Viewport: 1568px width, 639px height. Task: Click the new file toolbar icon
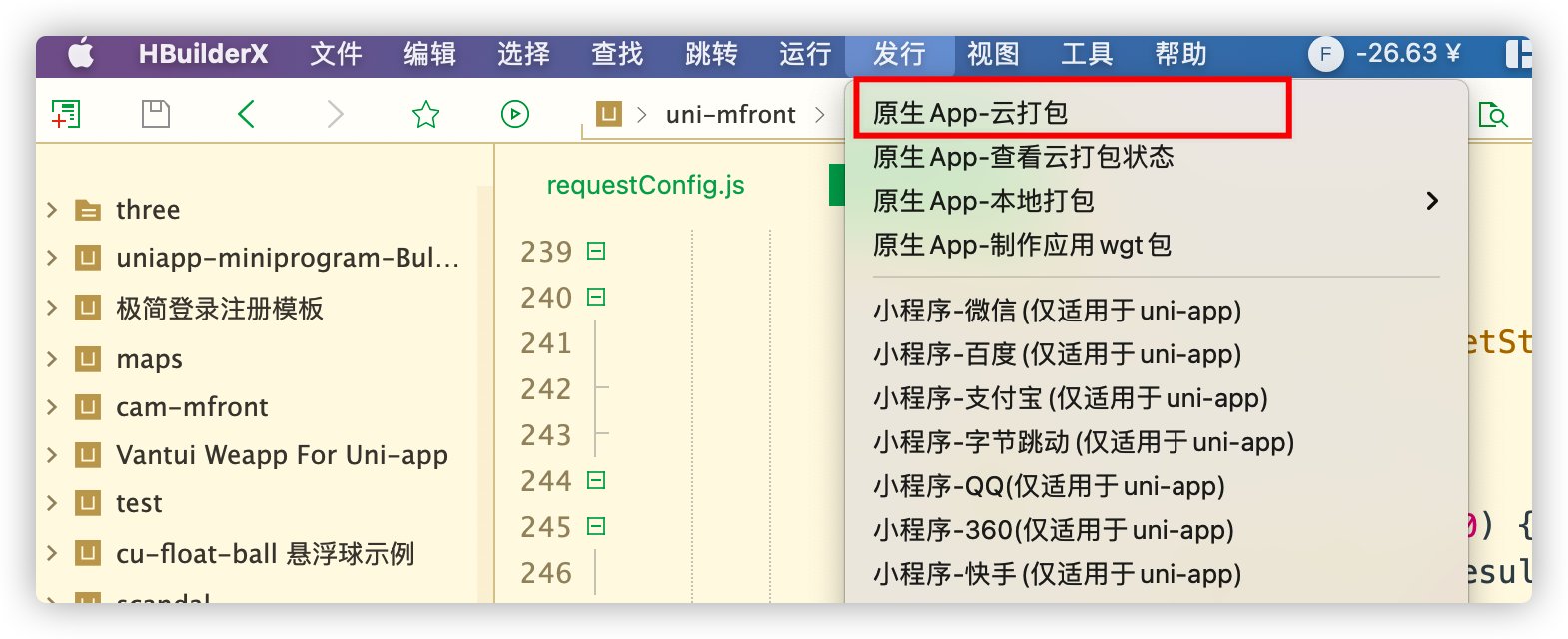66,114
